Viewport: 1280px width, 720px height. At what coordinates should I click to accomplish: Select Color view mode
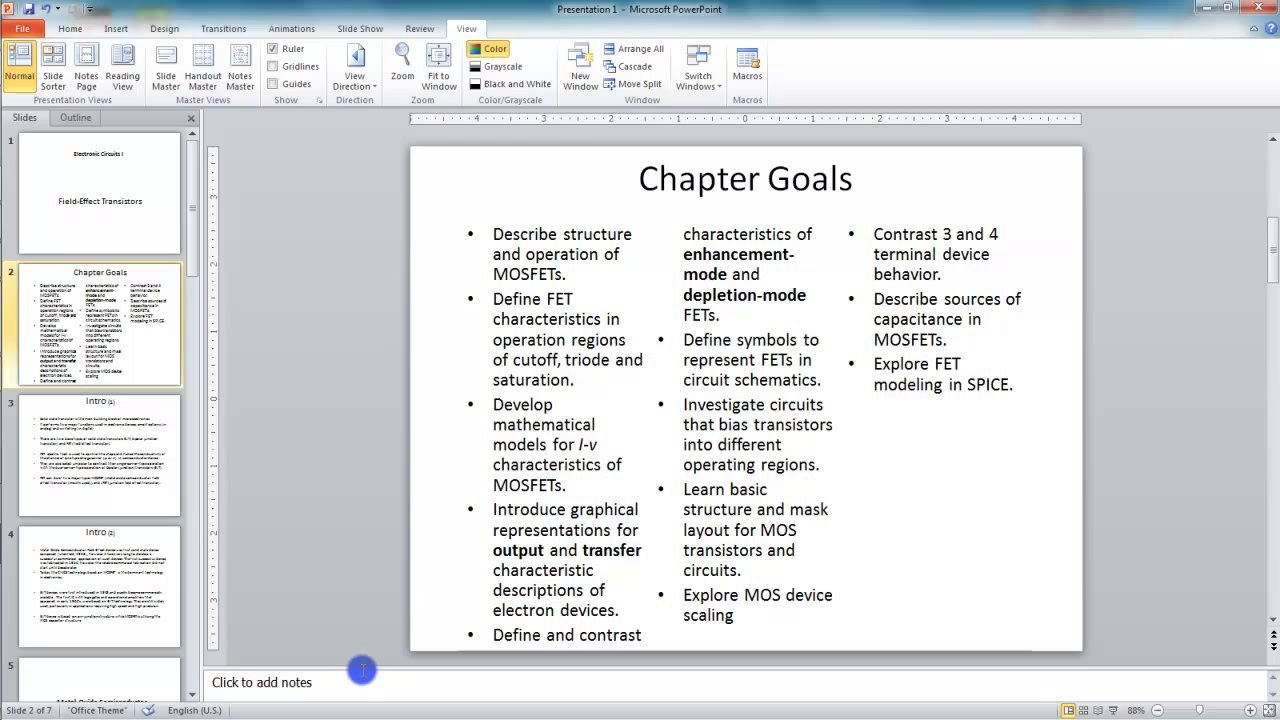point(489,49)
